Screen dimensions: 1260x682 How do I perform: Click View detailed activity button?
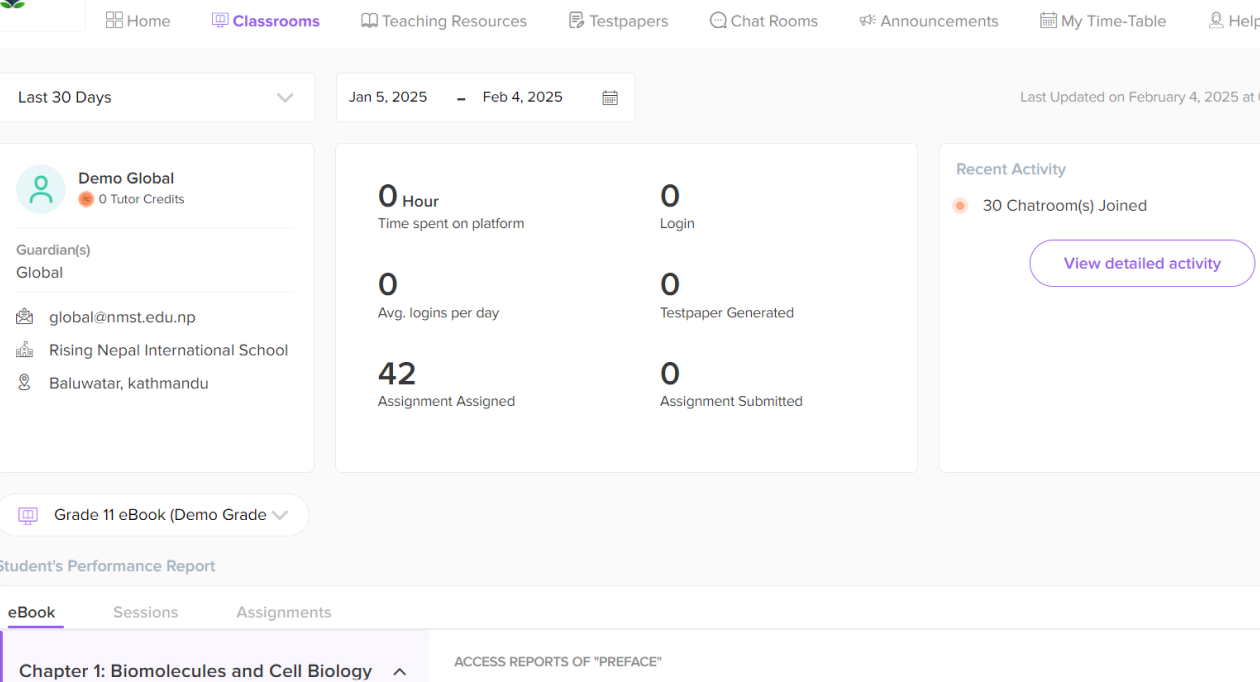point(1141,263)
